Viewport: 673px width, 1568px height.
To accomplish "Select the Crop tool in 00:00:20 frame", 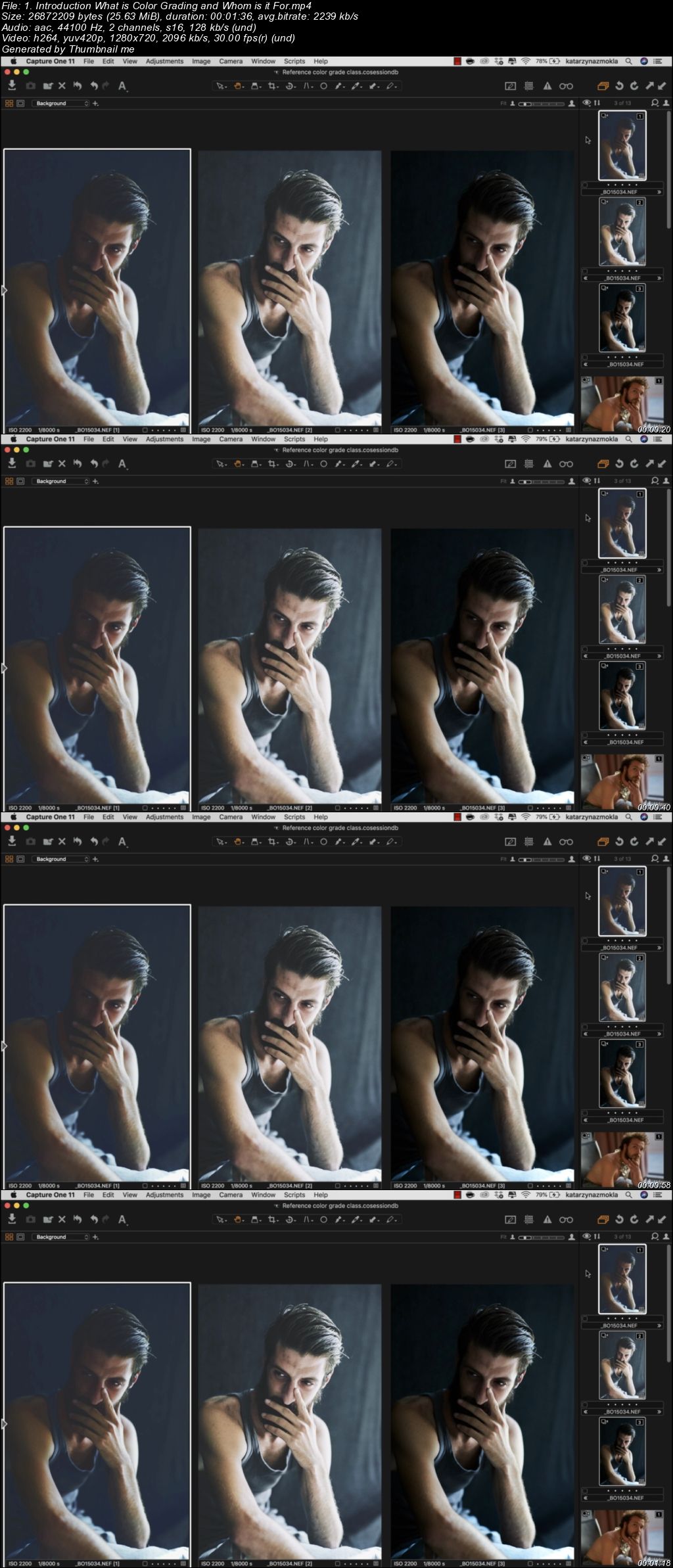I will [x=273, y=86].
